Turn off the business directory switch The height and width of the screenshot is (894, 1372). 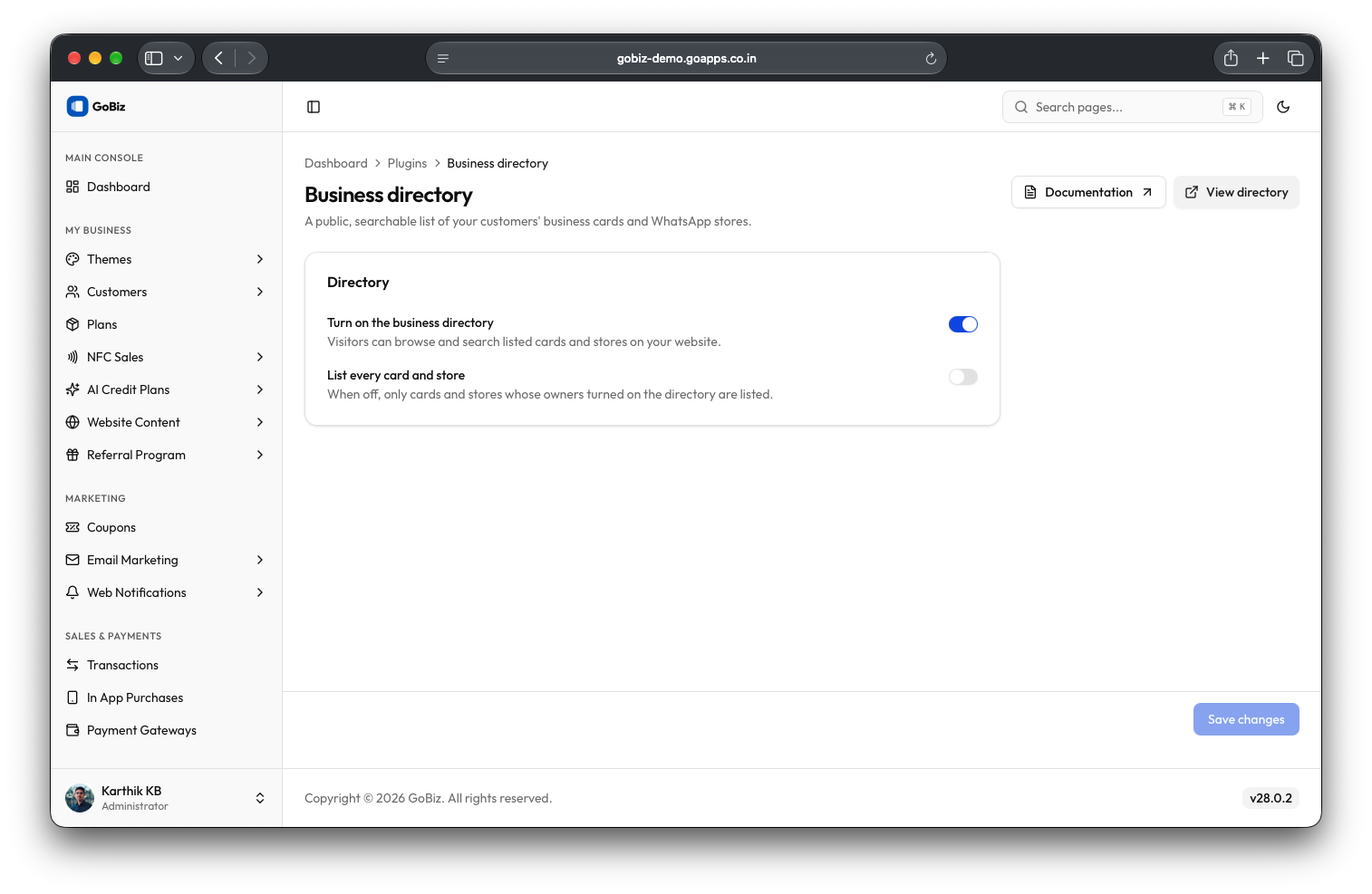coord(963,324)
